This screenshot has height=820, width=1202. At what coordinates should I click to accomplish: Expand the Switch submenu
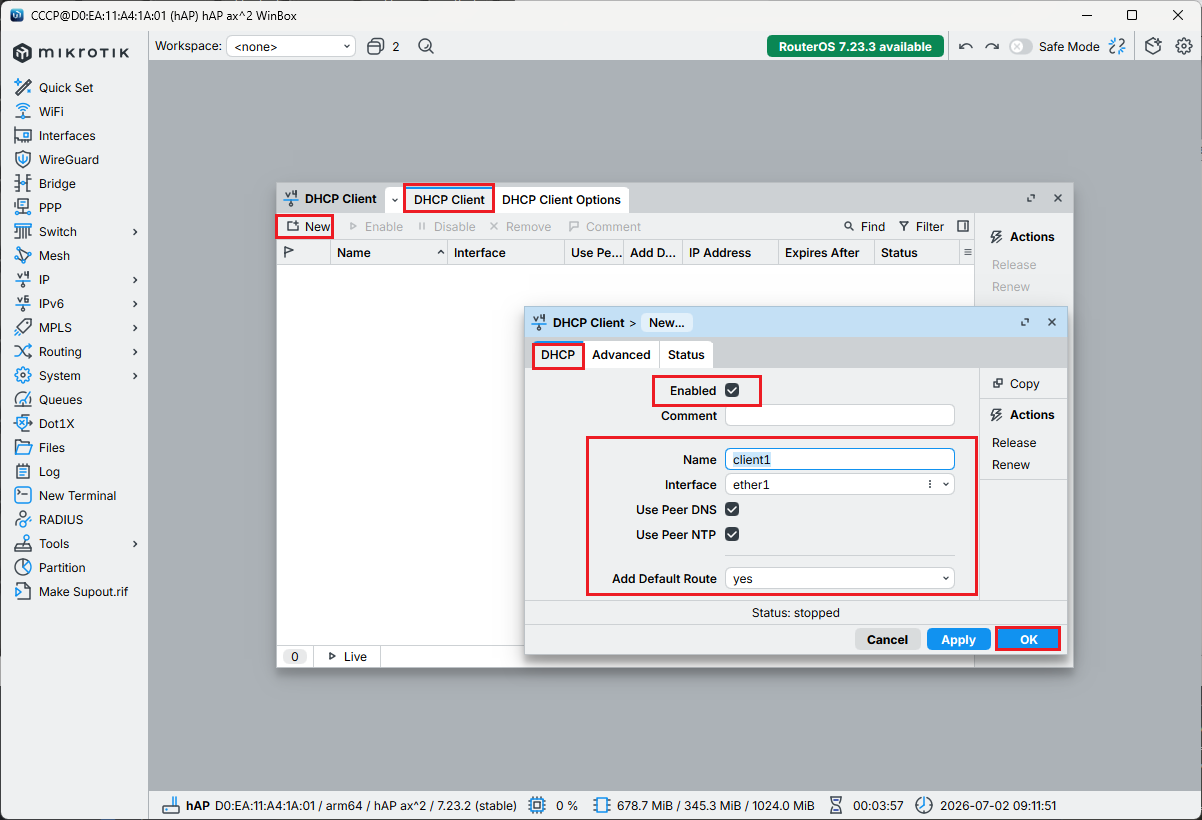click(x=135, y=231)
